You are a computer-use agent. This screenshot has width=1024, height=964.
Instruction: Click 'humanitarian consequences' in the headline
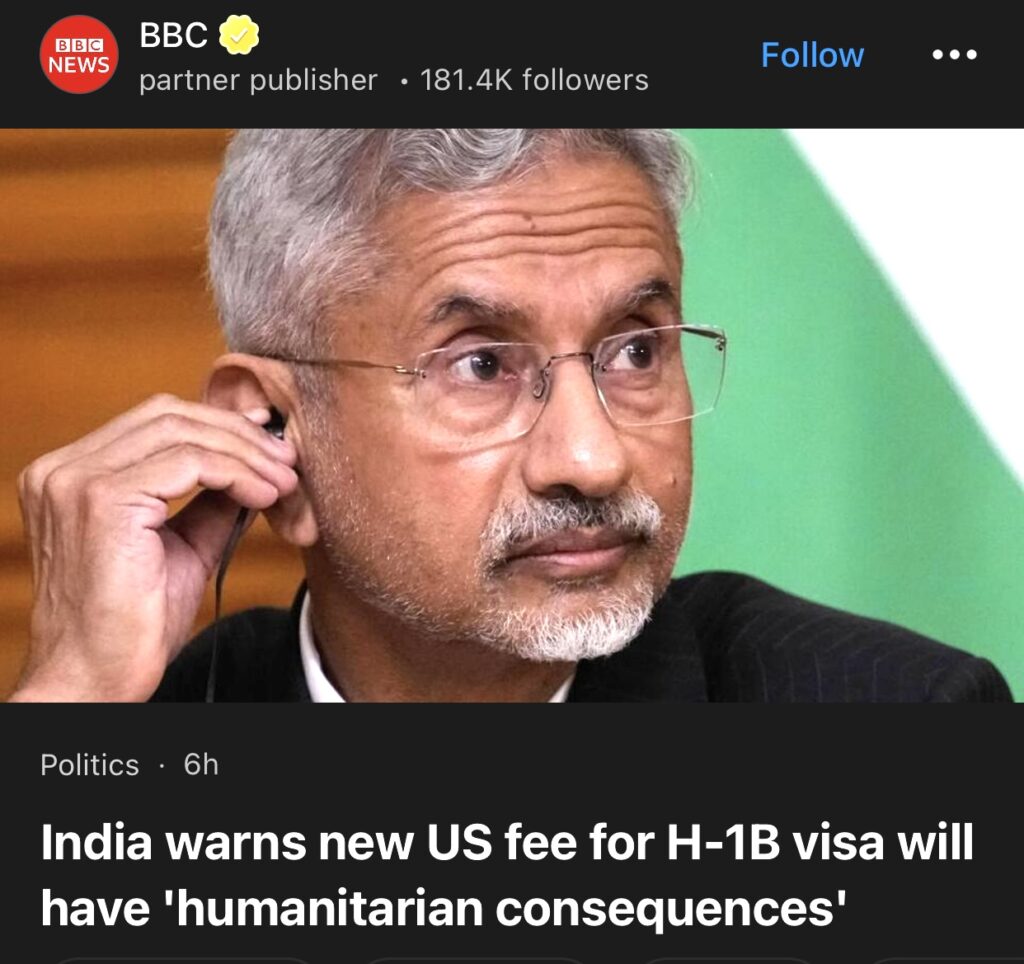504,908
